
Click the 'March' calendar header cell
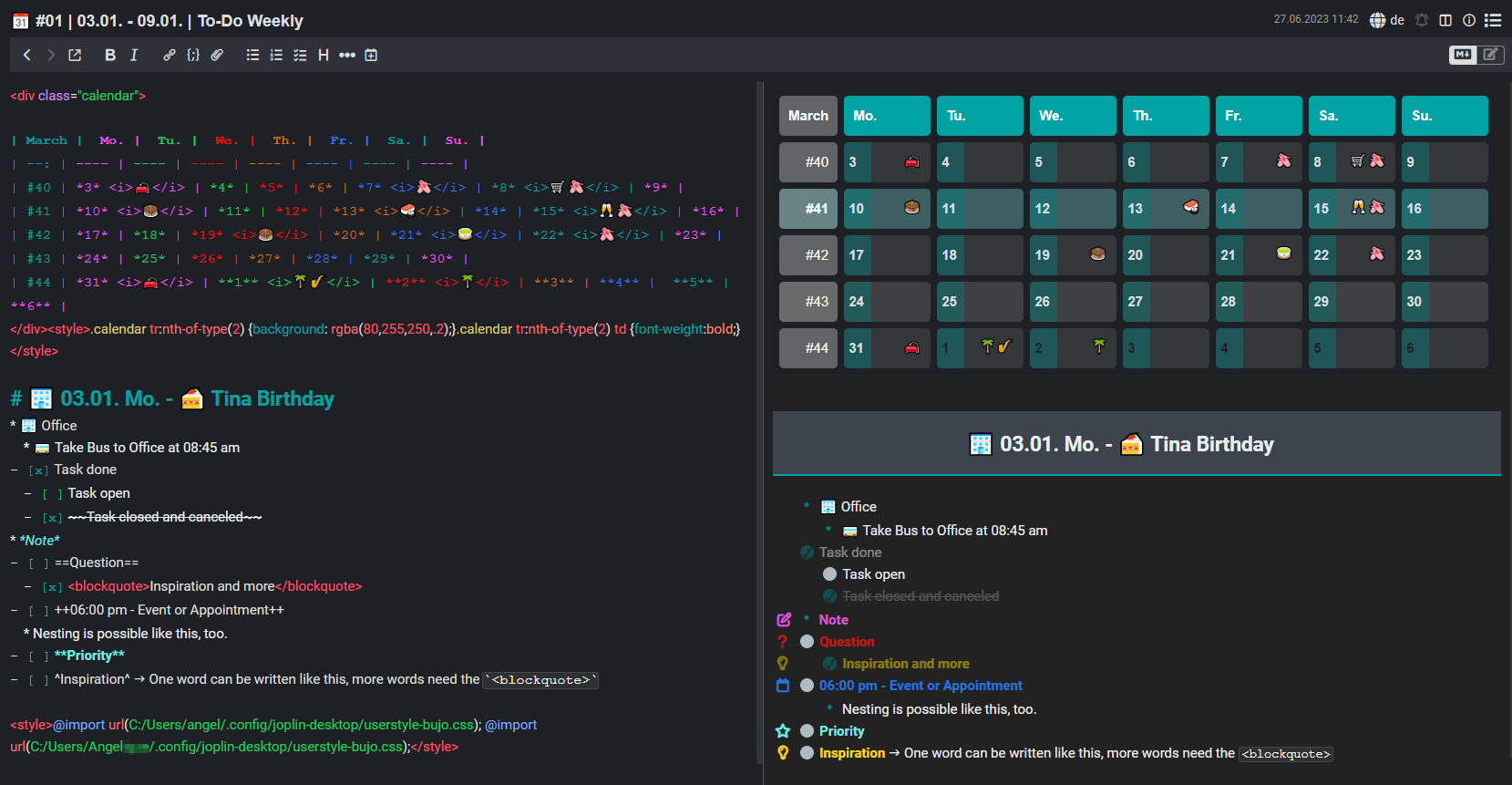point(808,116)
